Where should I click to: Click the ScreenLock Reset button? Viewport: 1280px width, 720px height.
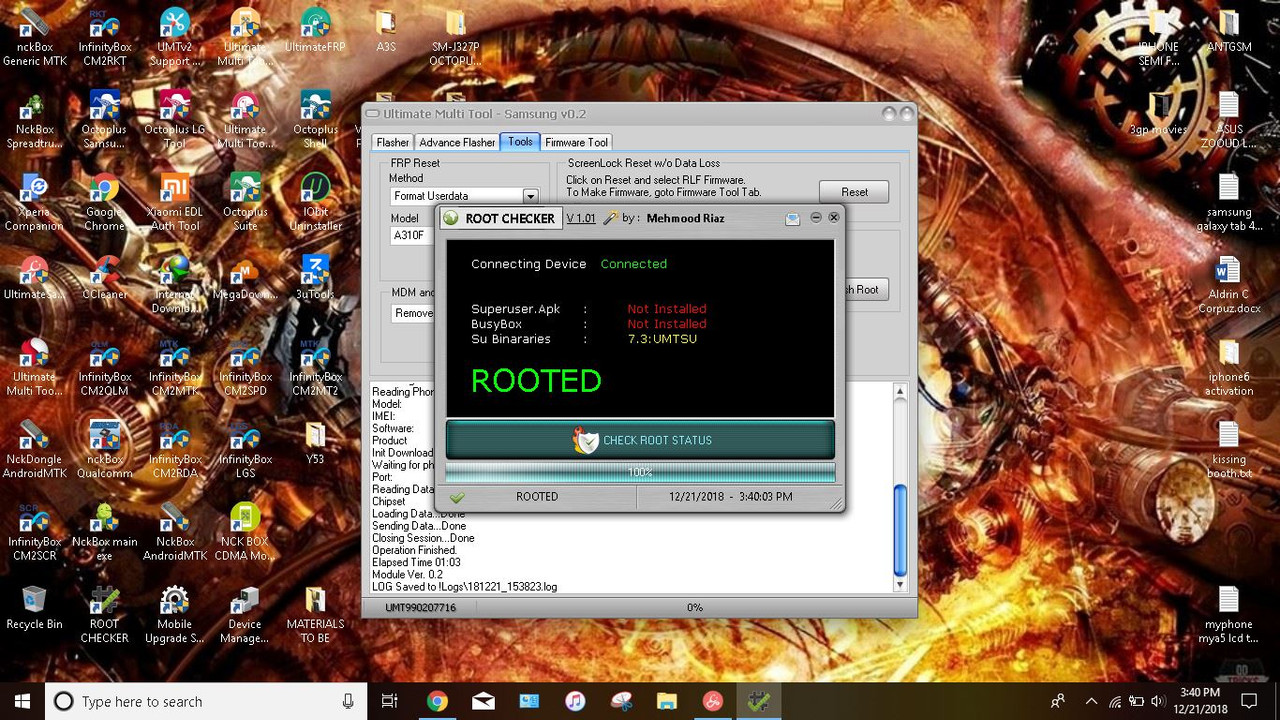point(854,192)
